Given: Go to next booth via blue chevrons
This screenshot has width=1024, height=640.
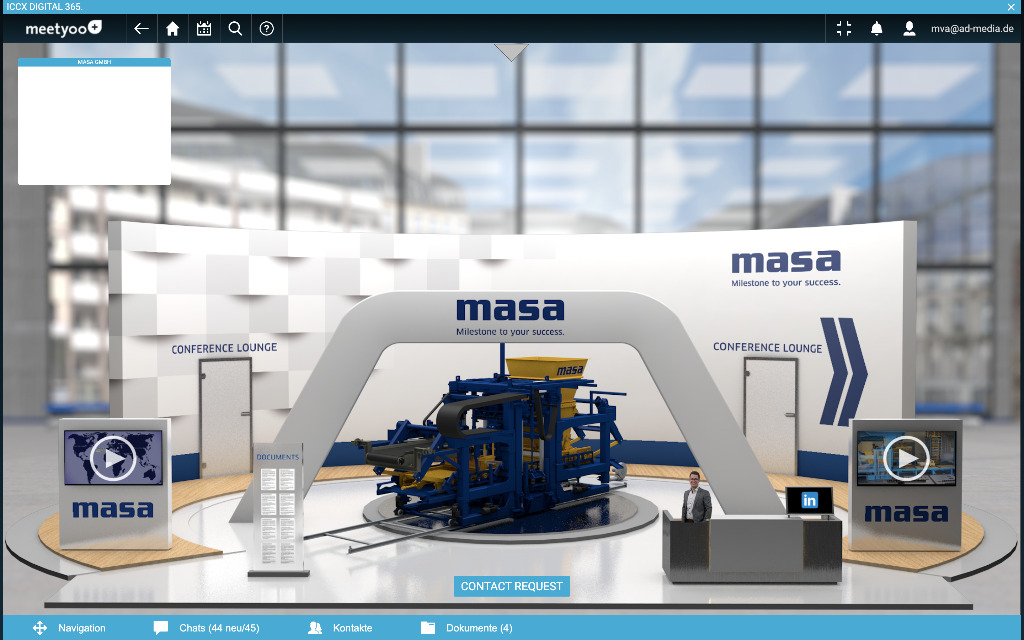Looking at the screenshot, I should coord(843,371).
